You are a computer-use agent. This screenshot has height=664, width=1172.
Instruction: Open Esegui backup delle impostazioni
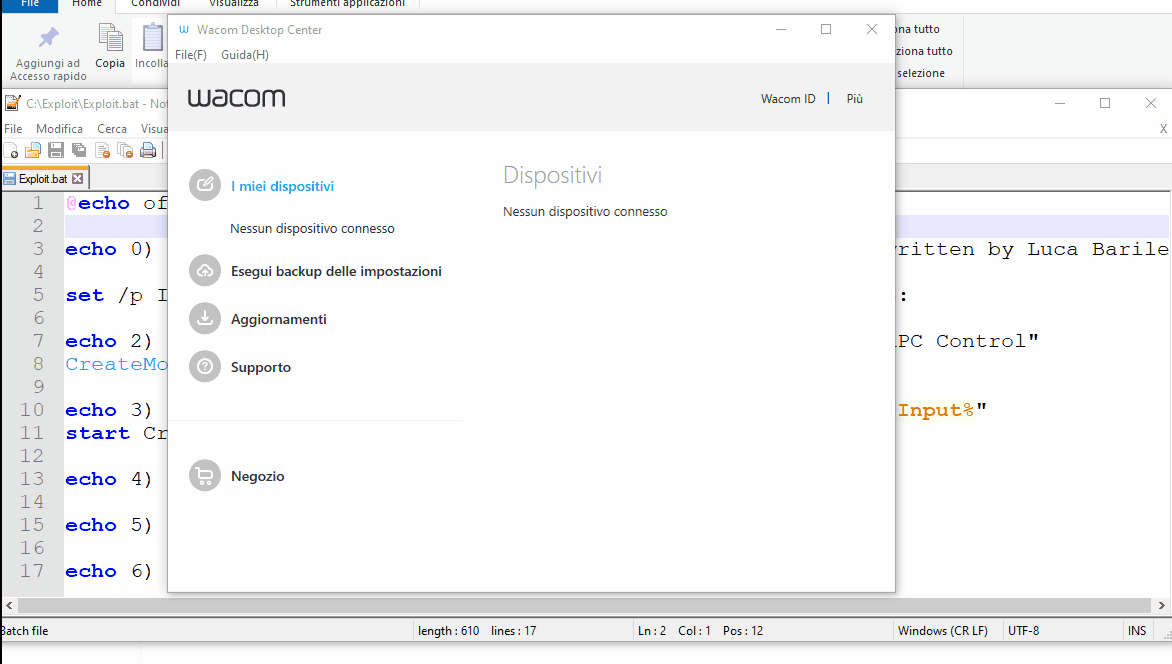coord(336,271)
